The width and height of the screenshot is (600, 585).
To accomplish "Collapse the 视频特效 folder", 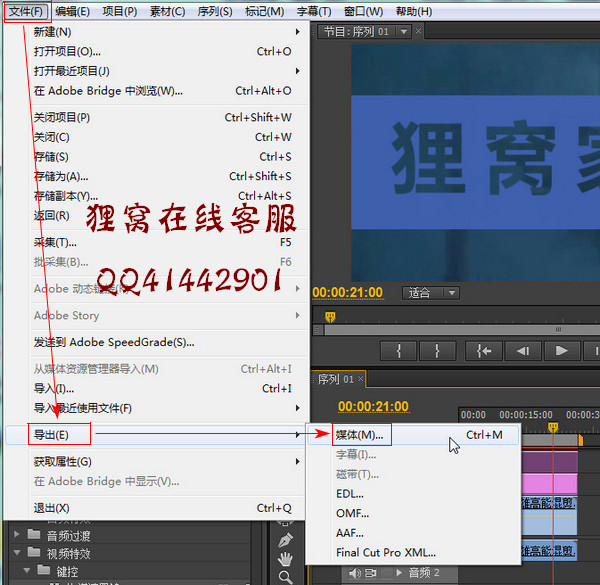I will (17, 552).
